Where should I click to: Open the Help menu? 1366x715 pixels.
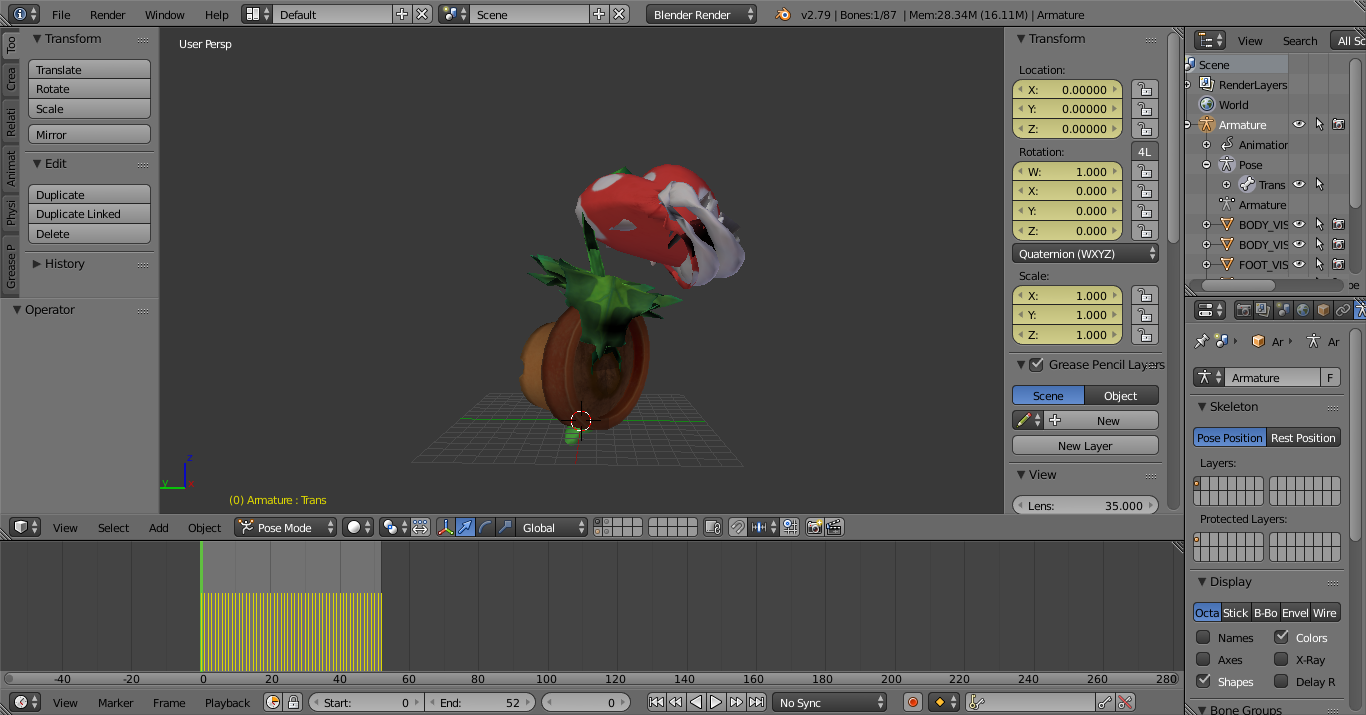[217, 14]
